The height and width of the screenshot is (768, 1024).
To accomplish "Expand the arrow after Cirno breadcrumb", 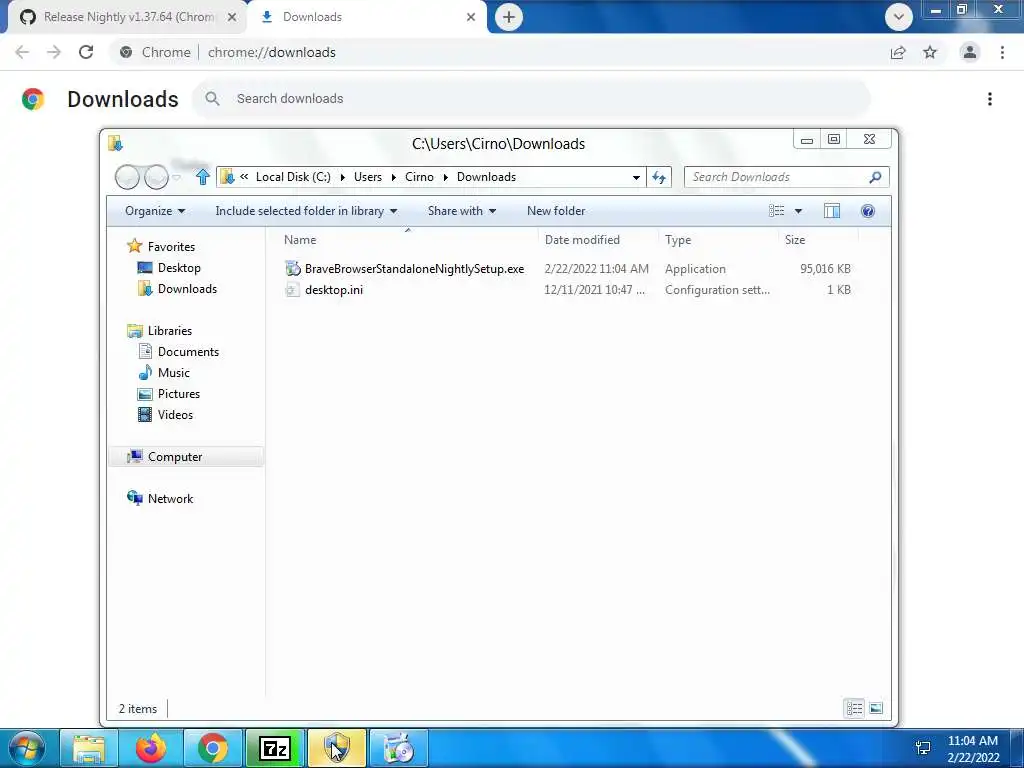I will [x=445, y=178].
